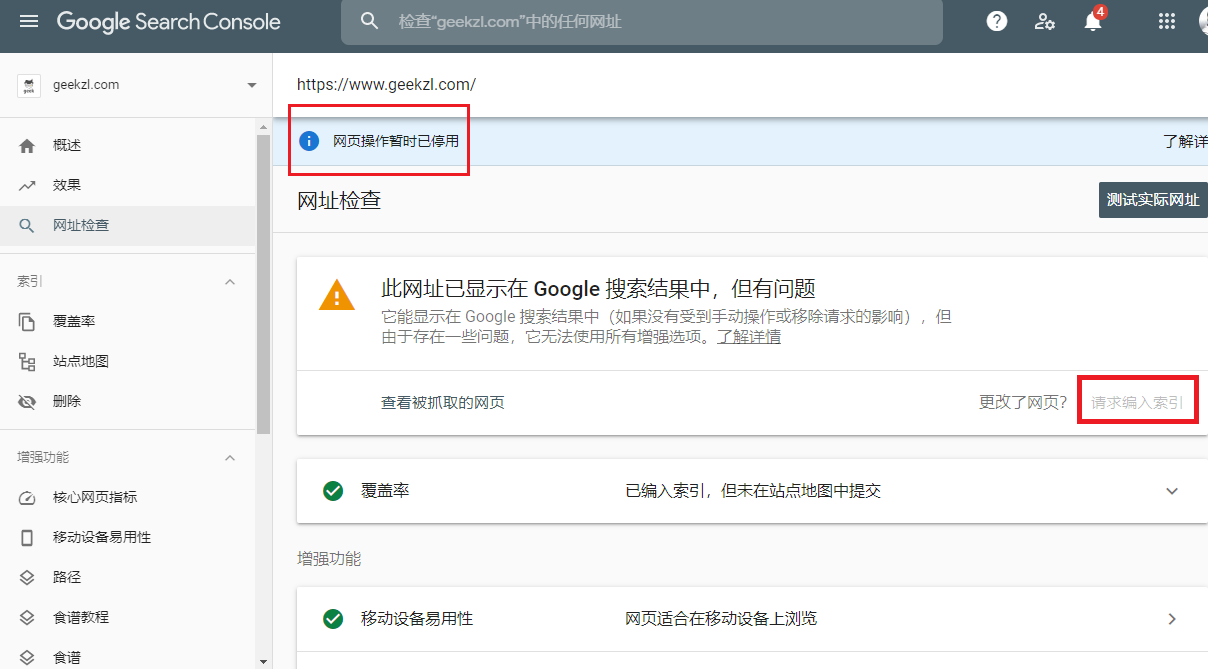Click the 测试实际网址 button
1208x669 pixels.
pos(1153,200)
